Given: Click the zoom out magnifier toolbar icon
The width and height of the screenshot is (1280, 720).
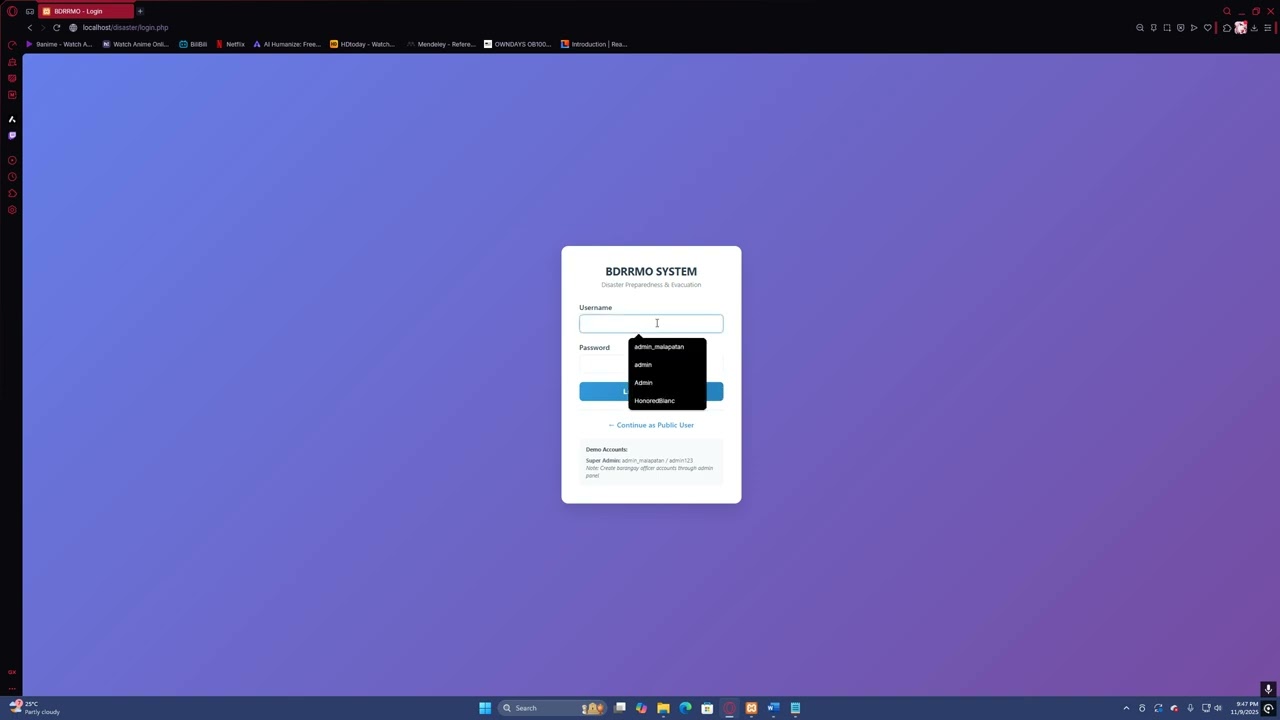Looking at the screenshot, I should [x=1140, y=28].
